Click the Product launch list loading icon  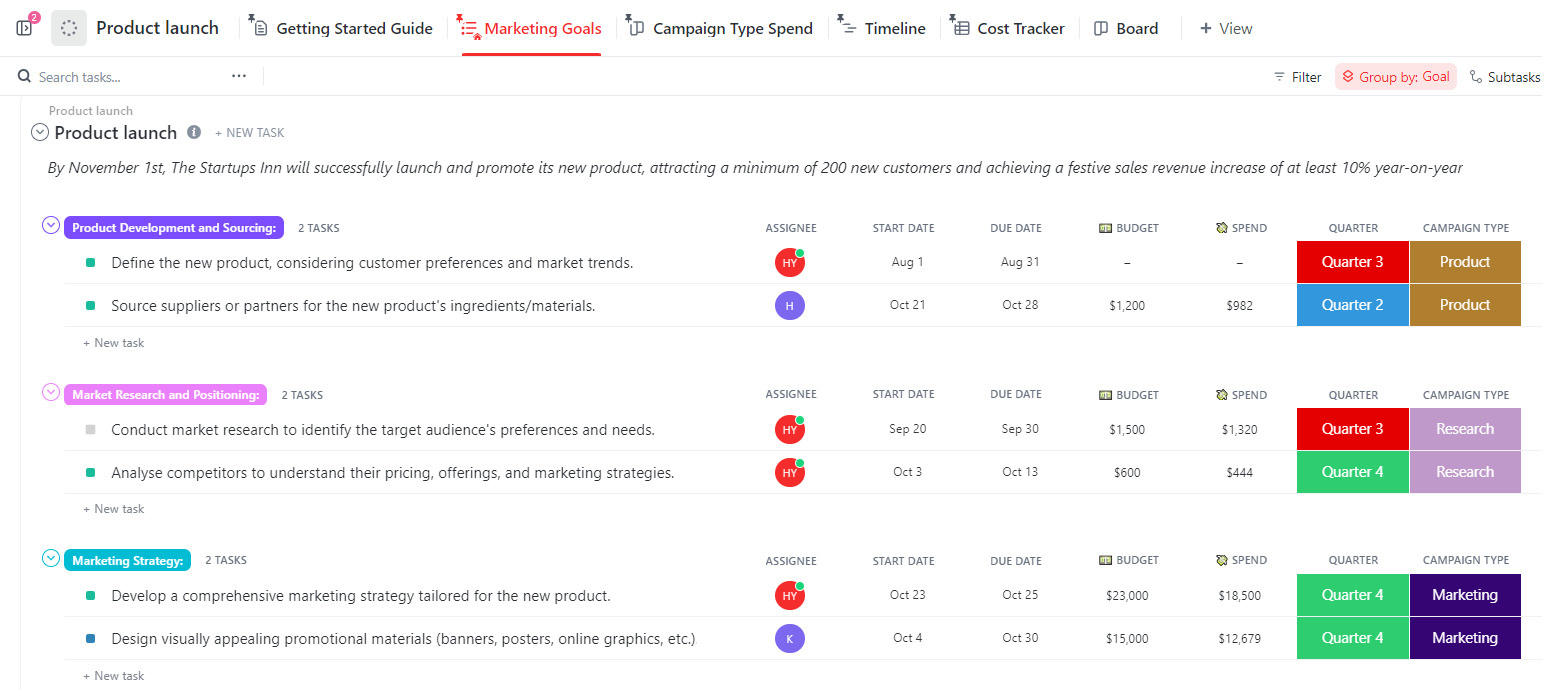[69, 28]
